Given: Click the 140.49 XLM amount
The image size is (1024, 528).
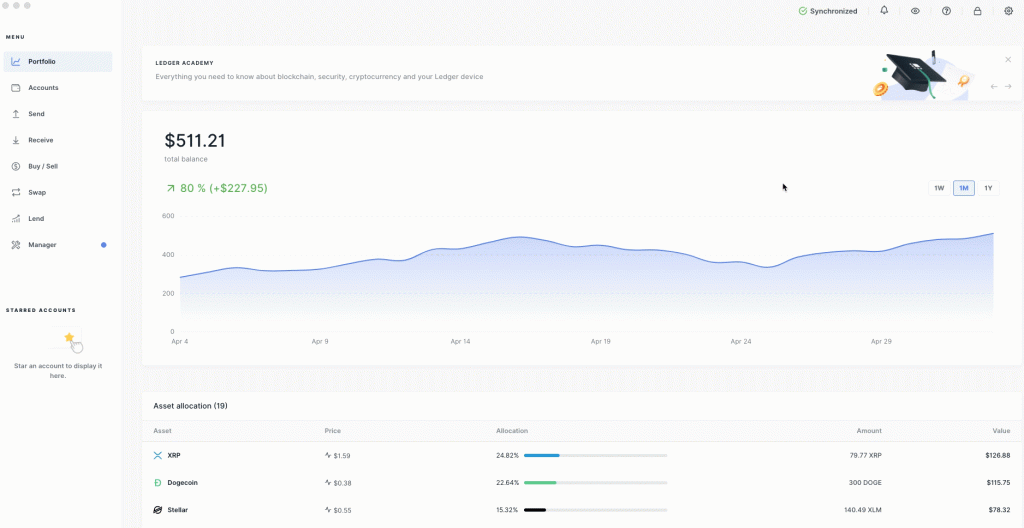Looking at the screenshot, I should (863, 510).
